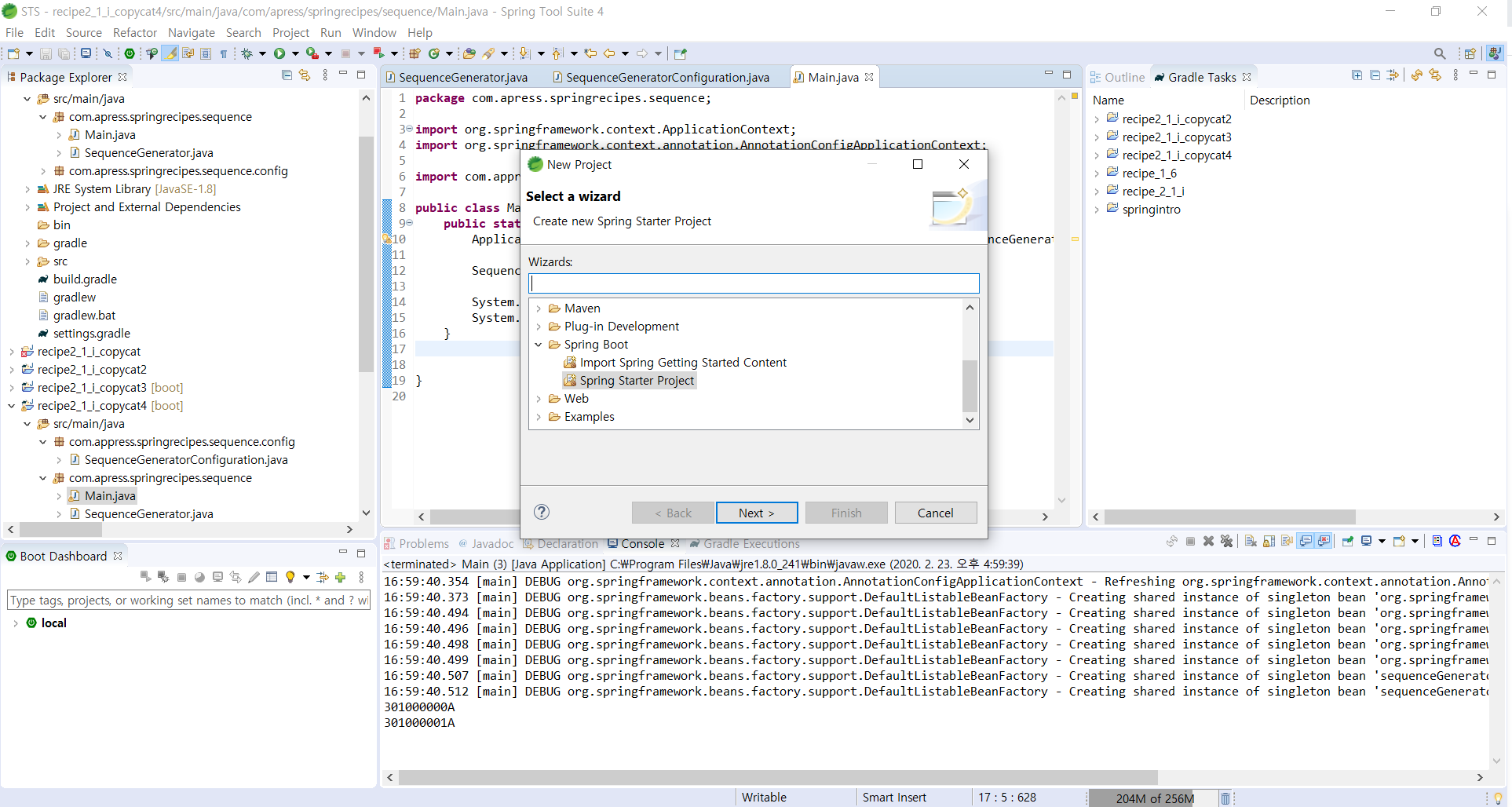Click Boot Dashboard tag filter field
The width and height of the screenshot is (1512, 807).
click(x=188, y=601)
